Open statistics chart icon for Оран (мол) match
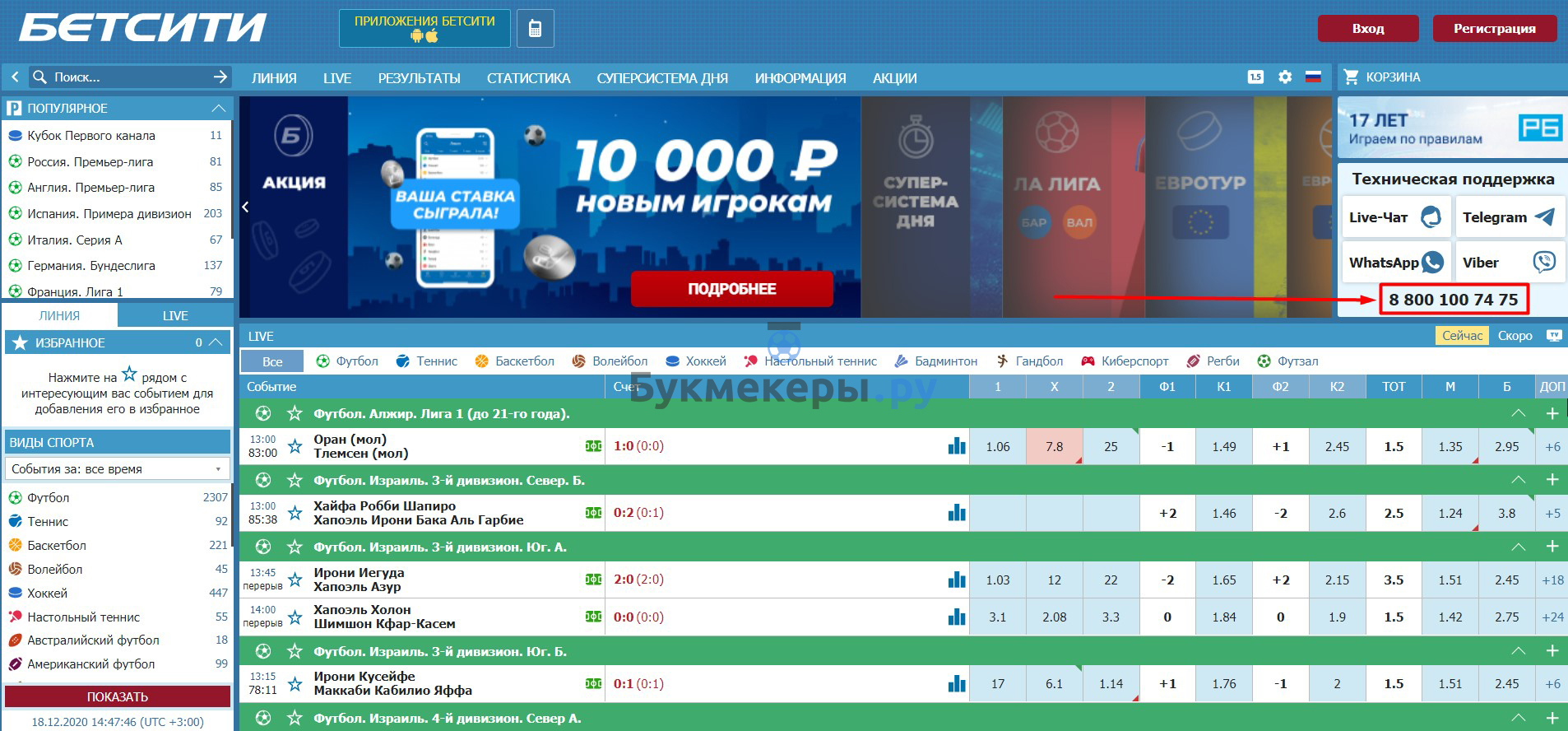Screen dimensions: 1568x731 tap(956, 446)
